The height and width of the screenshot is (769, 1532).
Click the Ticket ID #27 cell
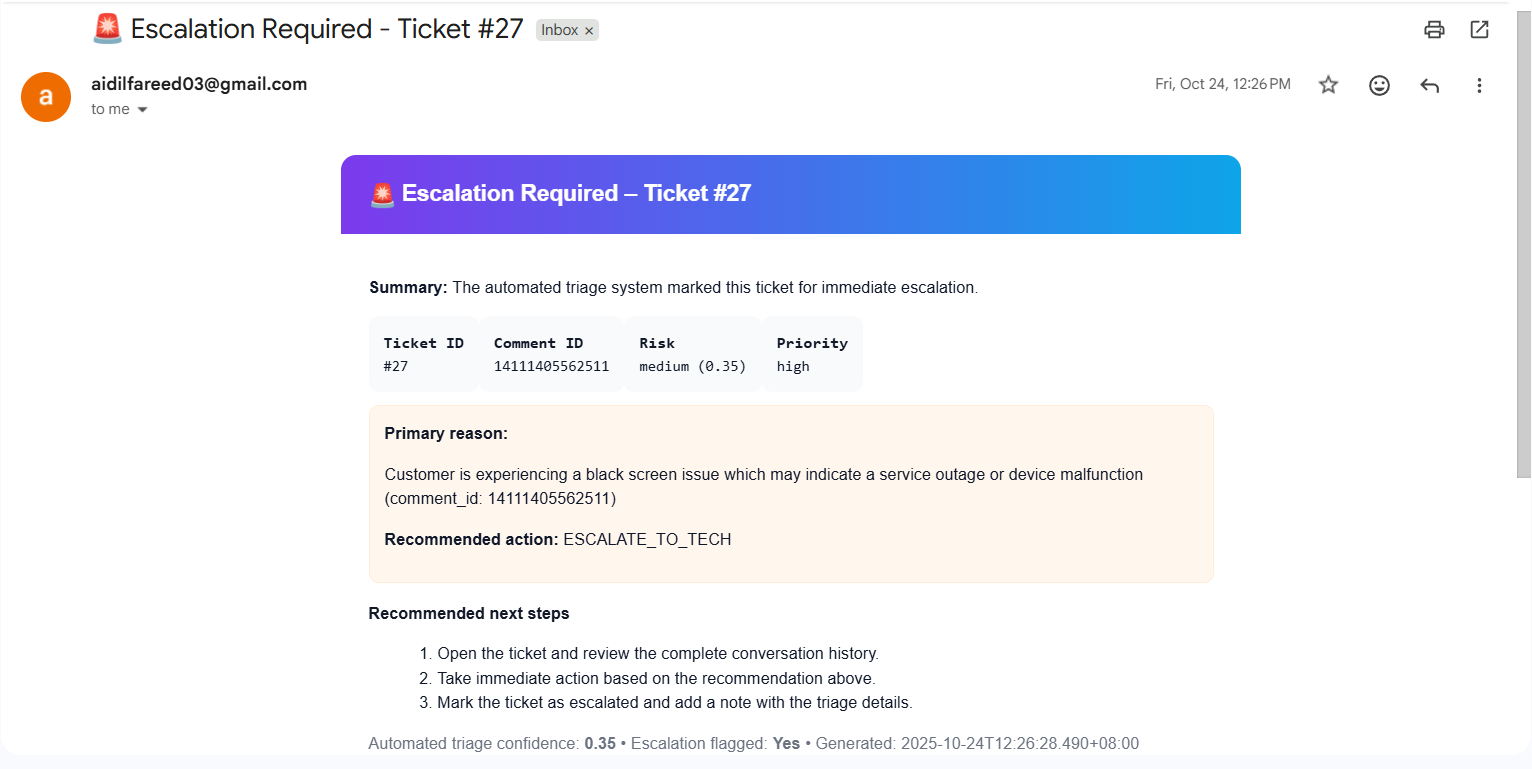pyautogui.click(x=423, y=354)
